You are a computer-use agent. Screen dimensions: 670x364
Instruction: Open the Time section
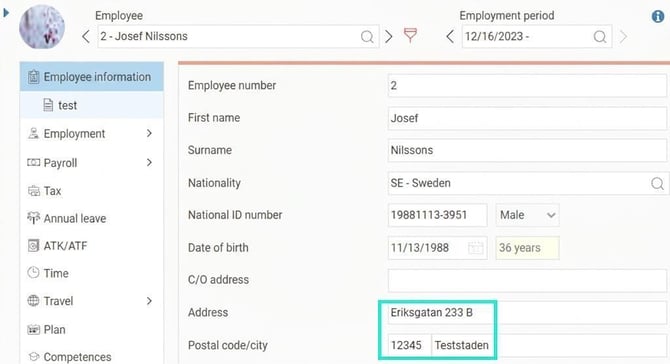(x=91, y=273)
